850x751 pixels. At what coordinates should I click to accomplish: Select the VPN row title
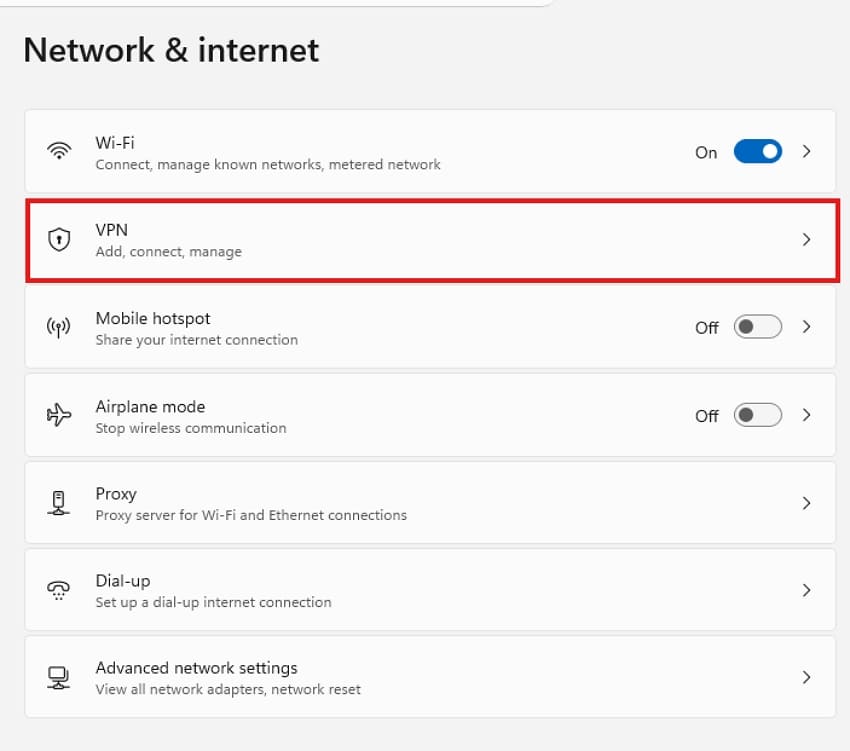click(112, 230)
